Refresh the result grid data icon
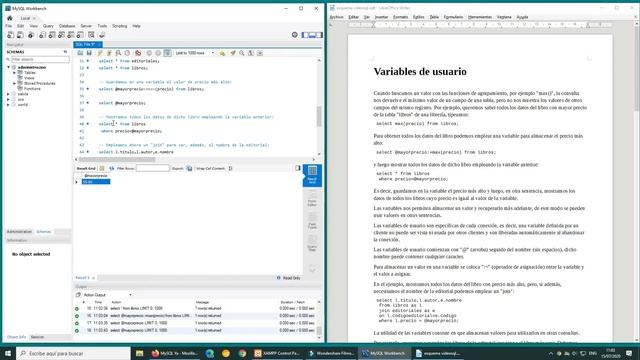Viewport: 640px width, 360px height. point(111,168)
